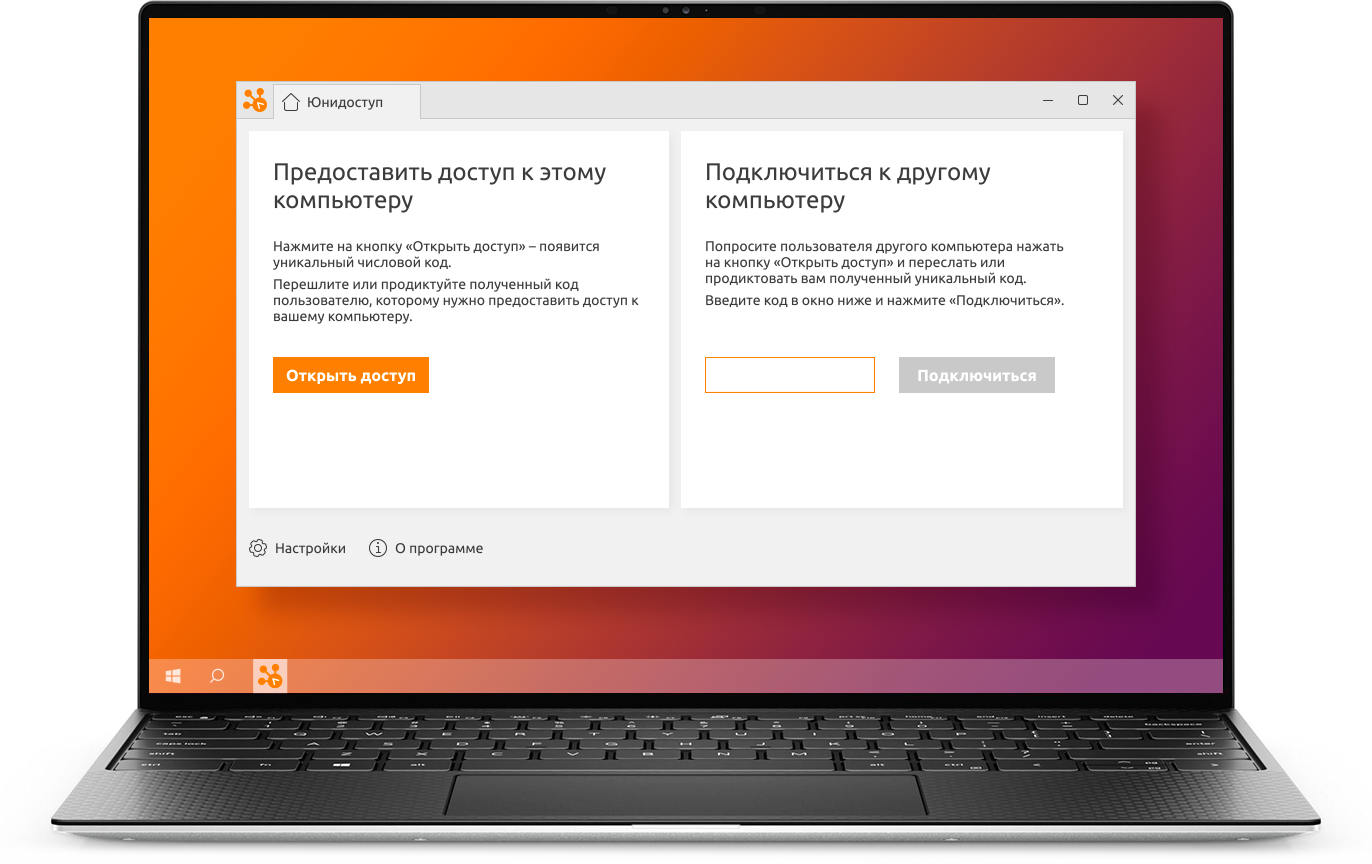This screenshot has width=1372, height=864.
Task: Click the info circle icon
Action: coord(378,548)
